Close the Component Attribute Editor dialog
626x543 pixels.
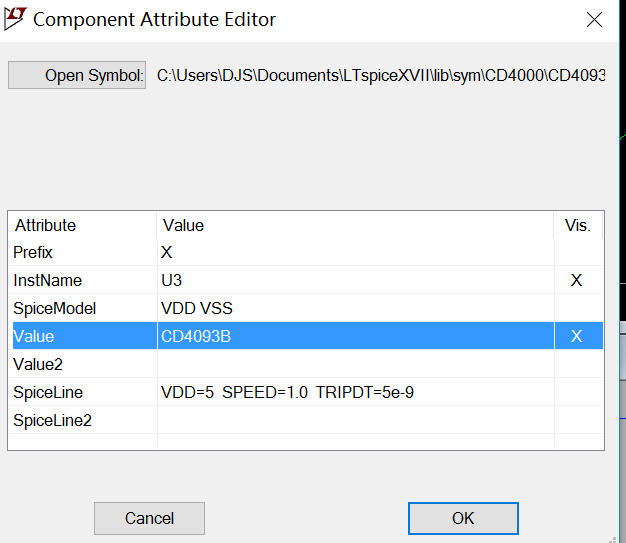[x=594, y=19]
